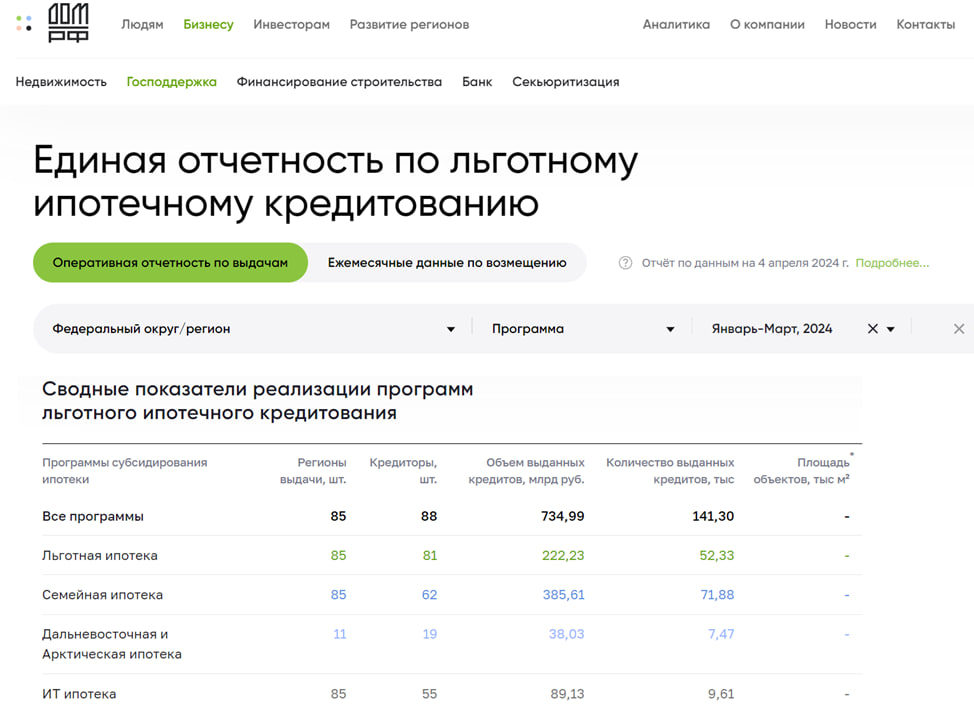Click Объем выданных кредитов column header
This screenshot has width=974, height=719.
(526, 471)
